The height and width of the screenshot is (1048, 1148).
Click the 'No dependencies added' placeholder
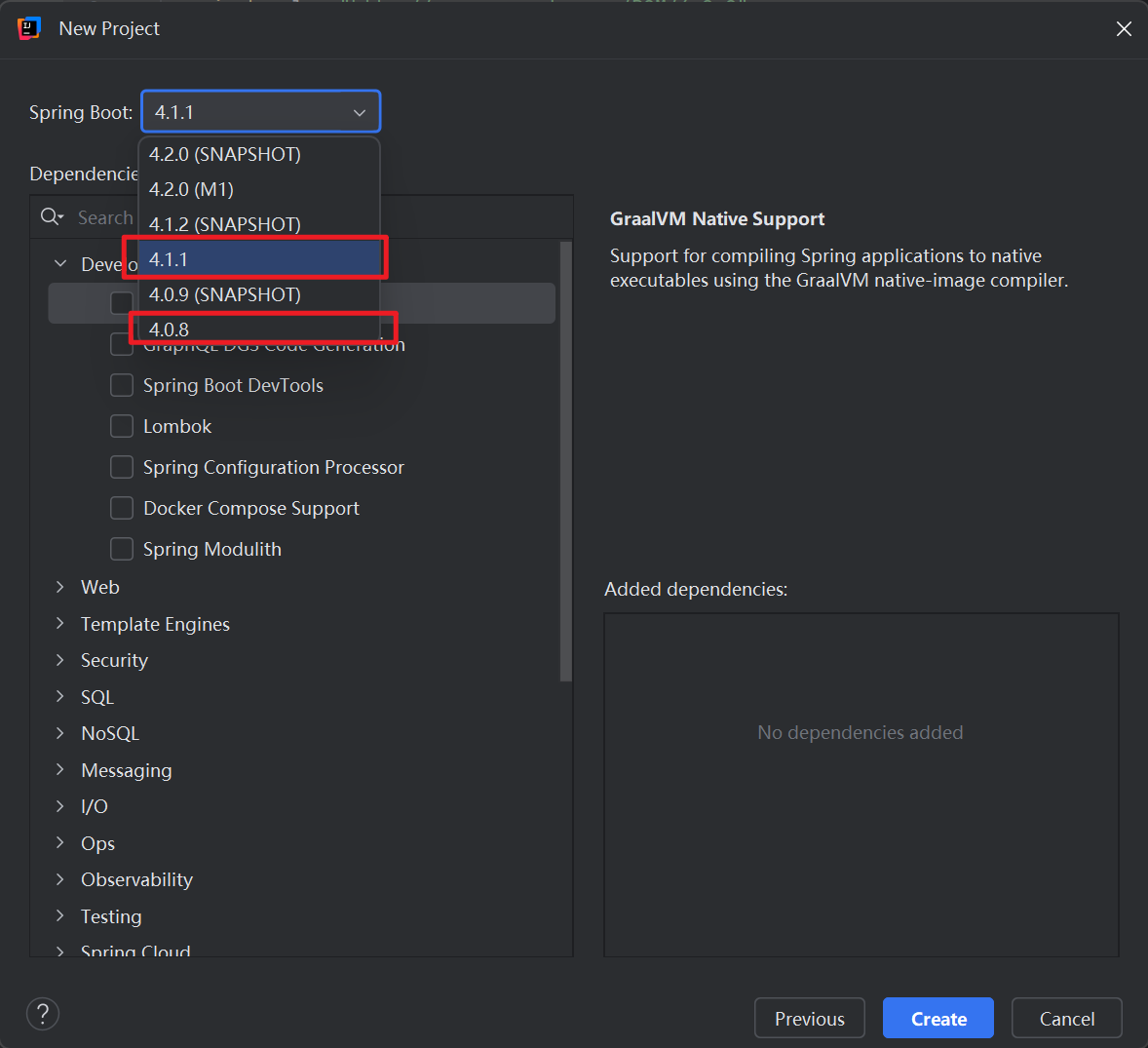click(x=861, y=732)
